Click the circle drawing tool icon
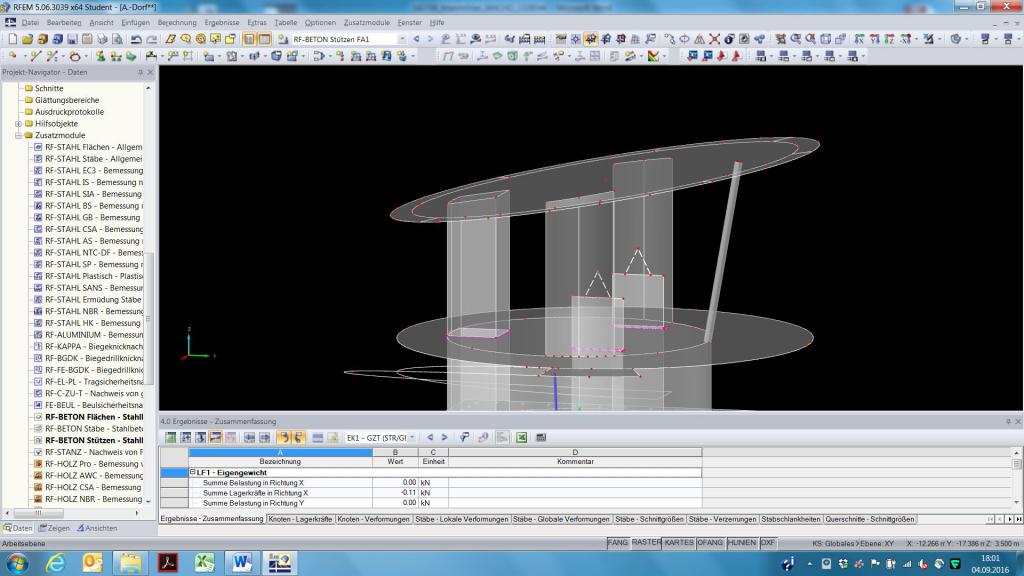1024x576 pixels. coord(74,56)
